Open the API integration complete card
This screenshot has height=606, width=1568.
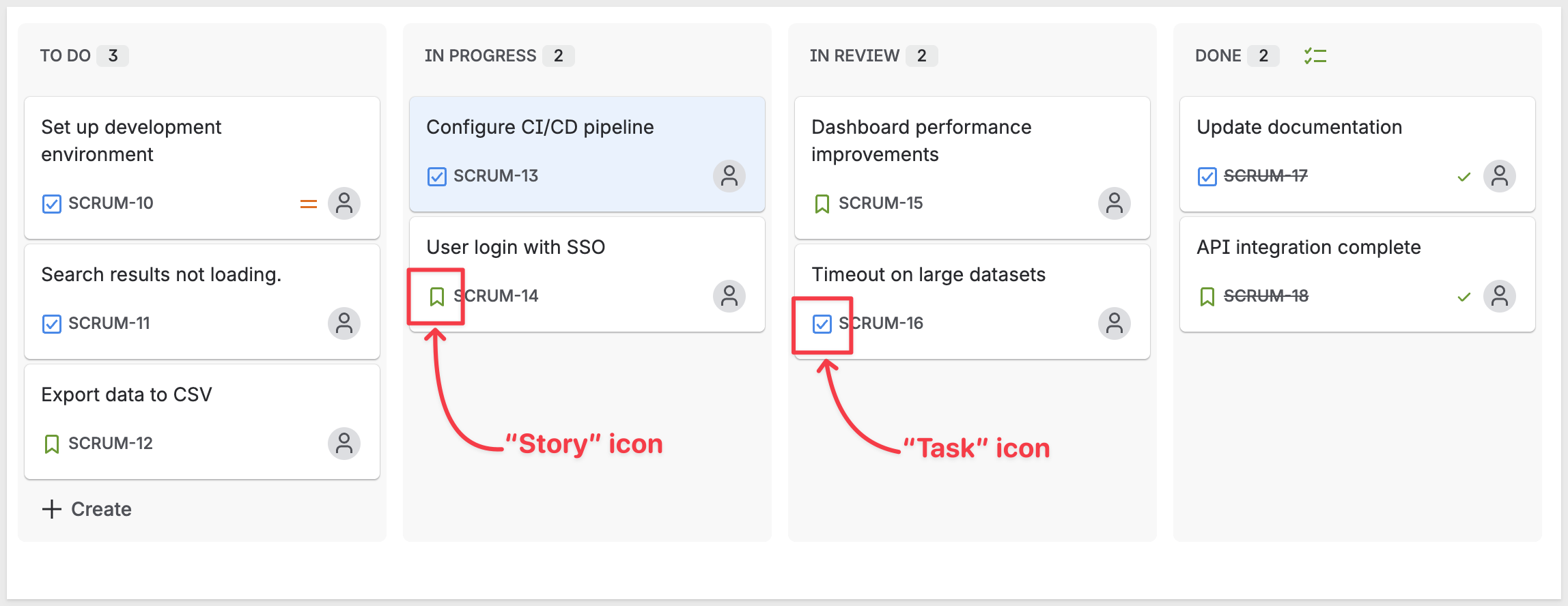pos(1308,248)
